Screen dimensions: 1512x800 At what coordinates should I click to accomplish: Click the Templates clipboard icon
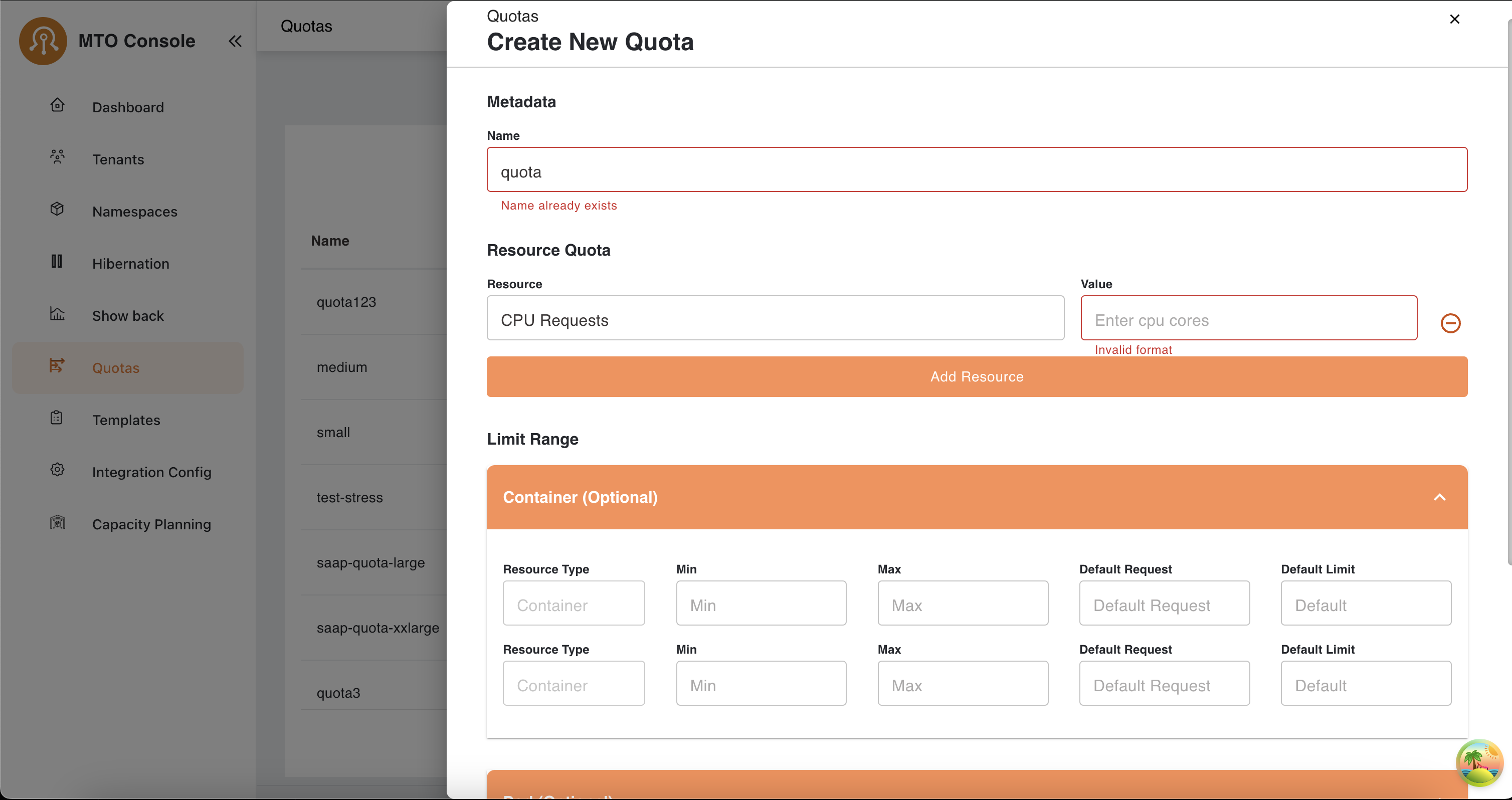click(57, 418)
